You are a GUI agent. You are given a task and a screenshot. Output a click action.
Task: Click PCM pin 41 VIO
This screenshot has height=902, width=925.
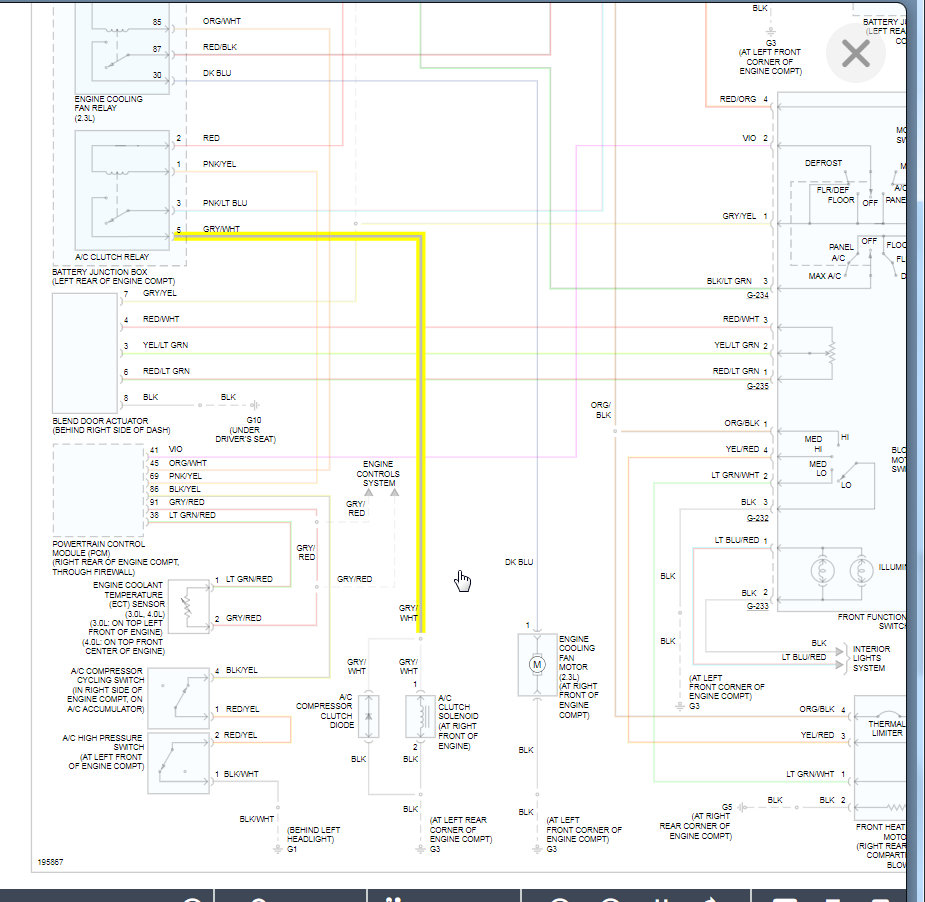pyautogui.click(x=166, y=449)
